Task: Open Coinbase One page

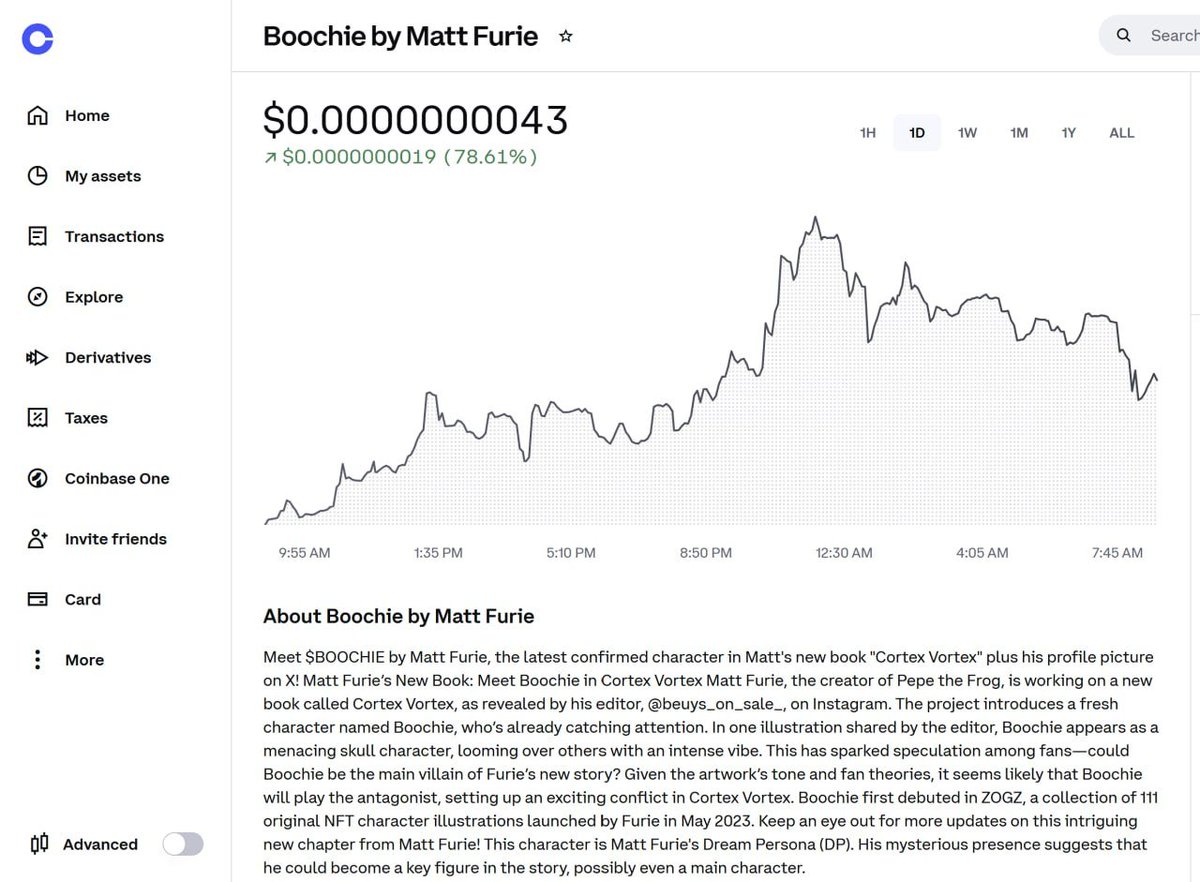Action: pyautogui.click(x=117, y=479)
